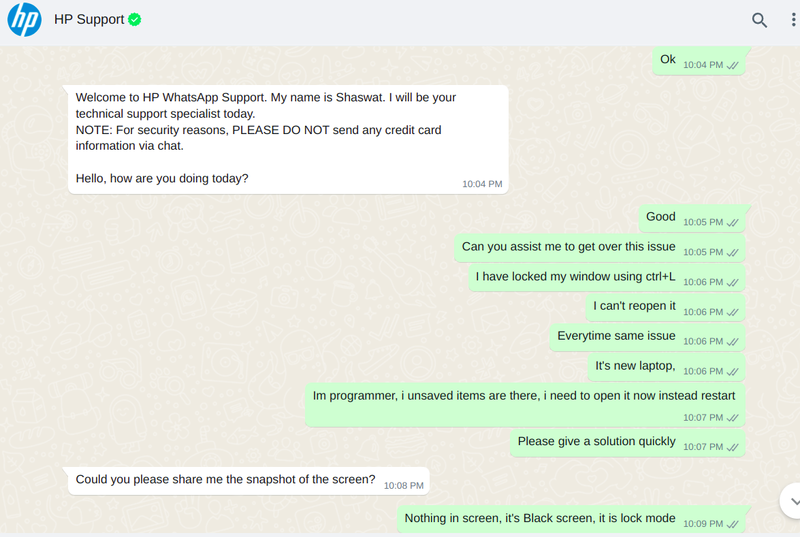Click the Everytime same issue message bubble

coord(647,337)
